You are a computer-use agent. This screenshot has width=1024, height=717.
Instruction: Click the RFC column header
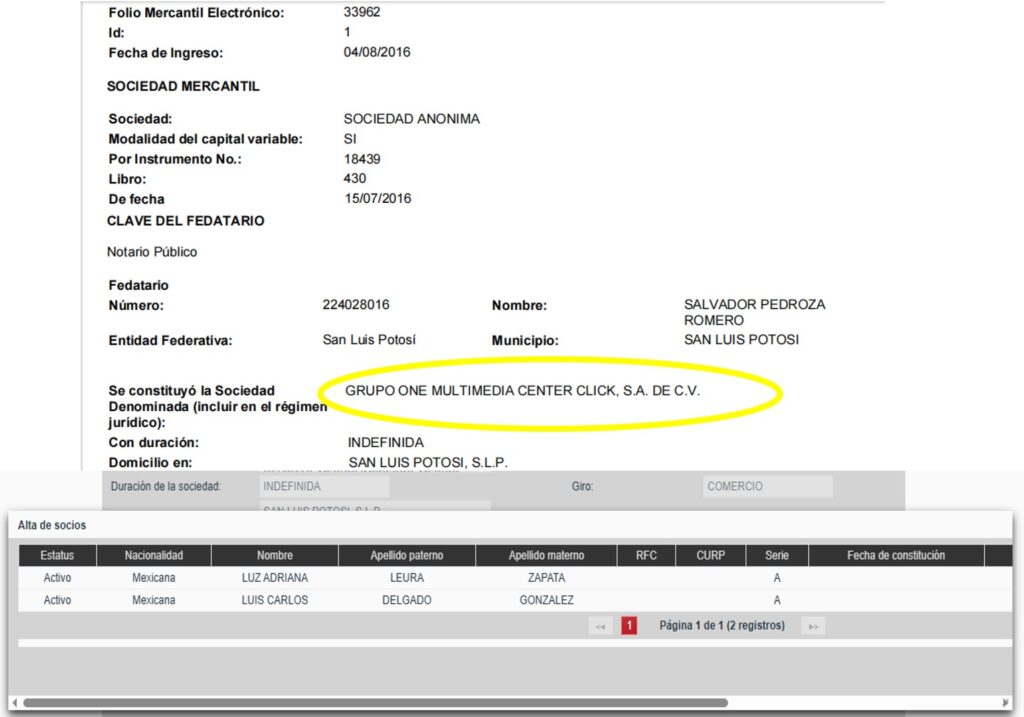pyautogui.click(x=646, y=555)
